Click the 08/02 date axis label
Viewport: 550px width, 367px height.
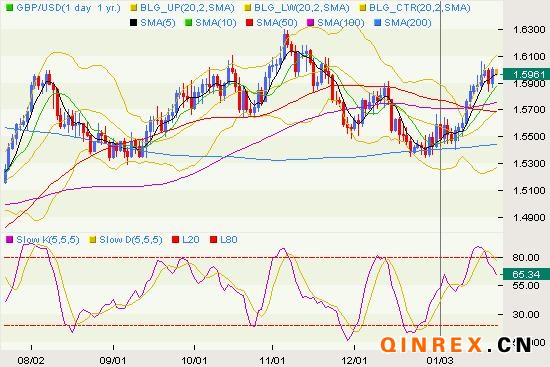31,360
